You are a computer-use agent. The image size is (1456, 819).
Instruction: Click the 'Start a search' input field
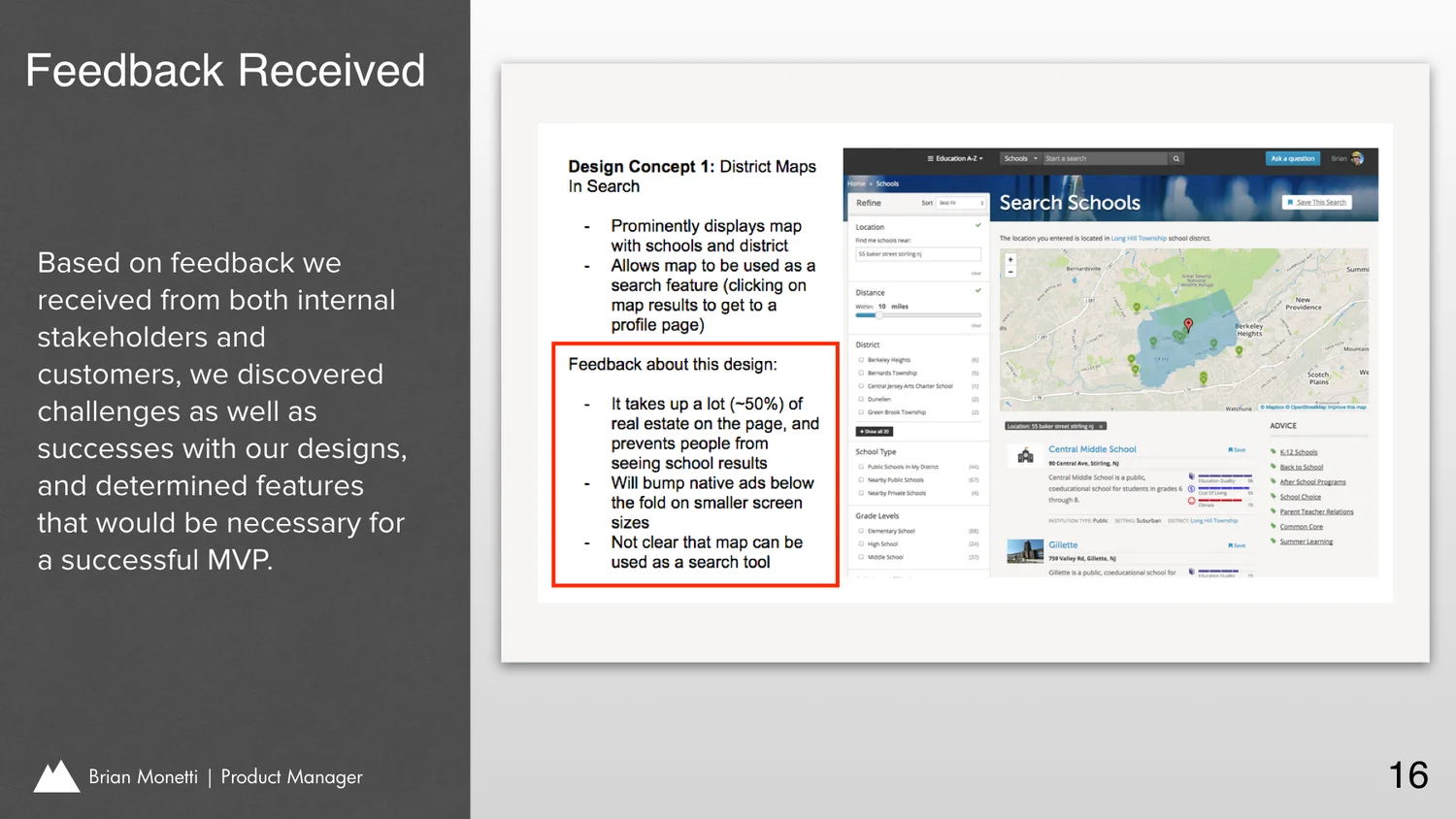click(1105, 158)
